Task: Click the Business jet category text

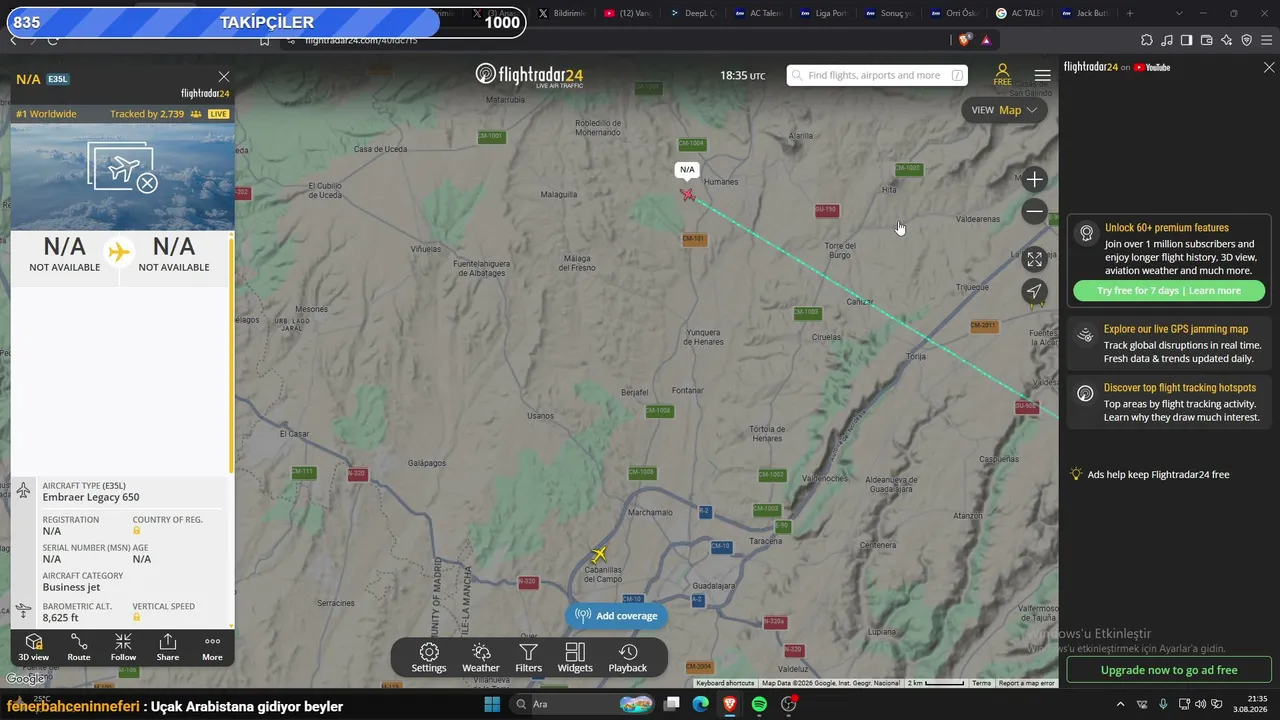Action: click(72, 587)
